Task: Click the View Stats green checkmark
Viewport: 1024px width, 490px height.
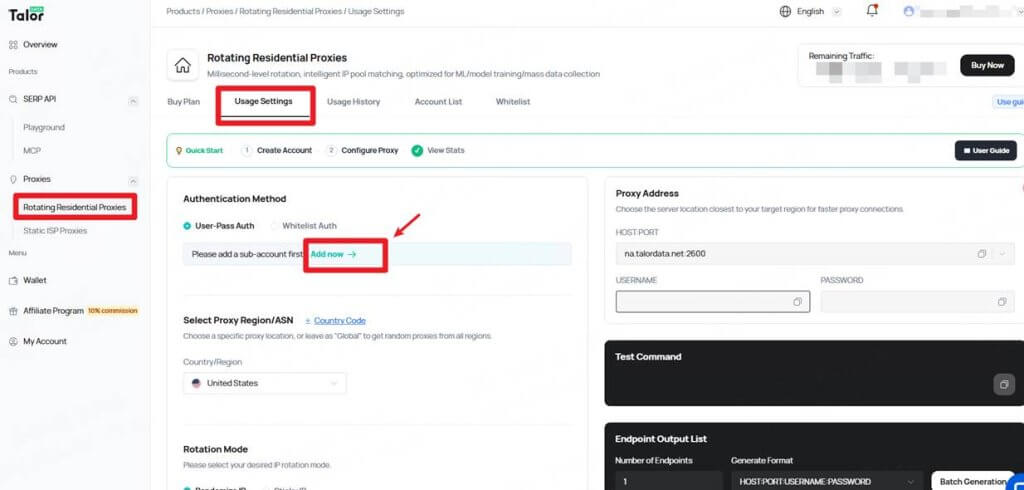Action: [417, 150]
